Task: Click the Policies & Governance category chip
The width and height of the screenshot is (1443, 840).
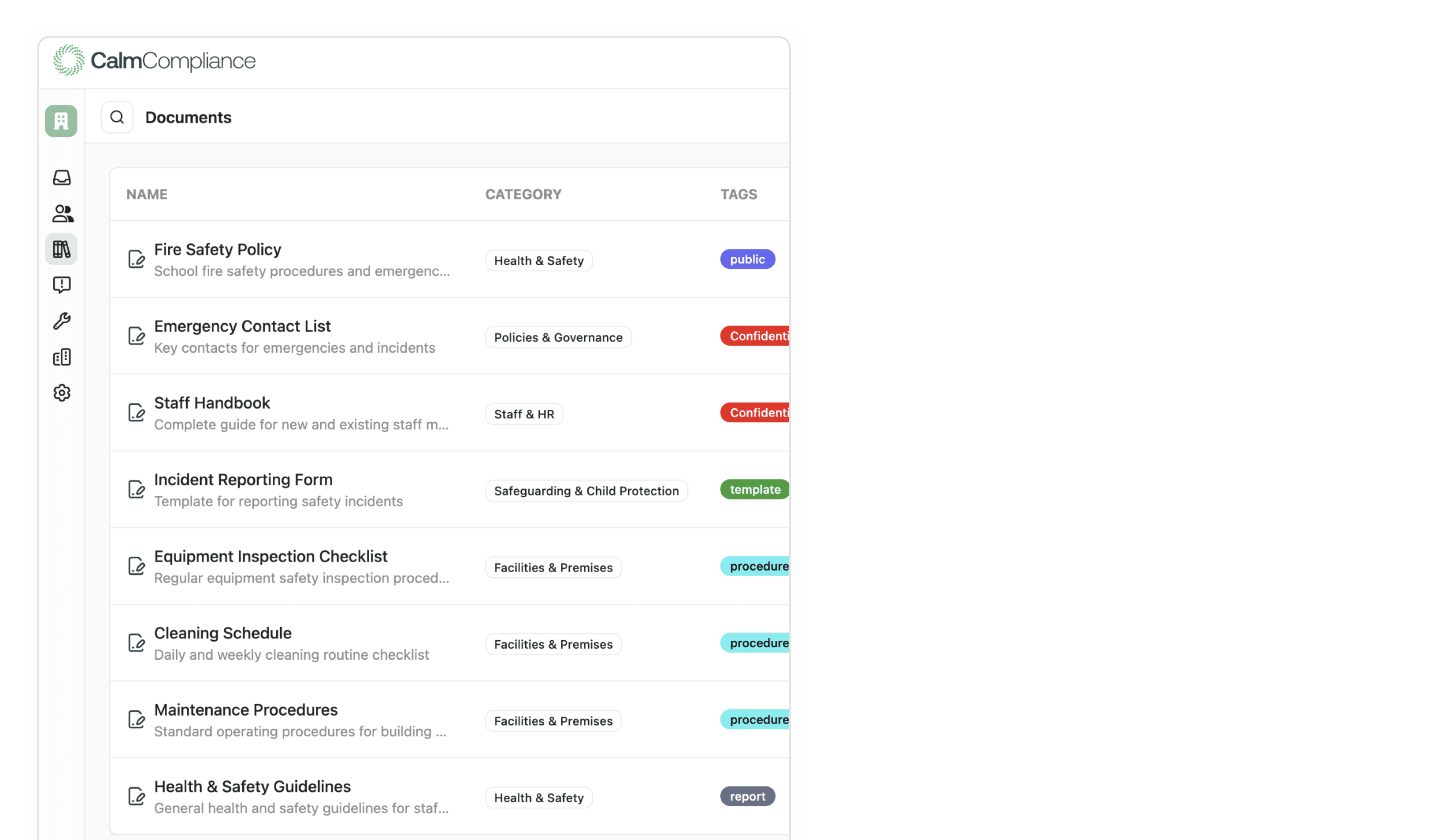Action: pyautogui.click(x=558, y=337)
